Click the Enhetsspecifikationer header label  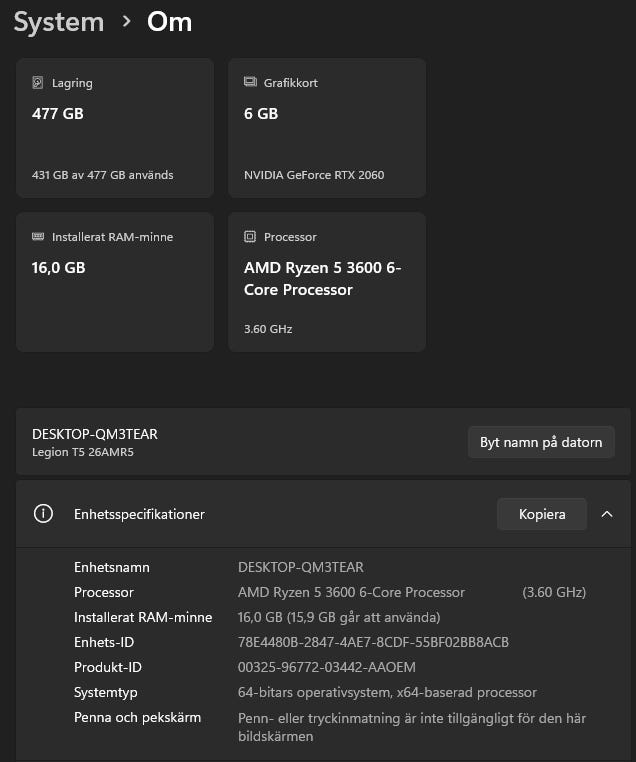[139, 514]
